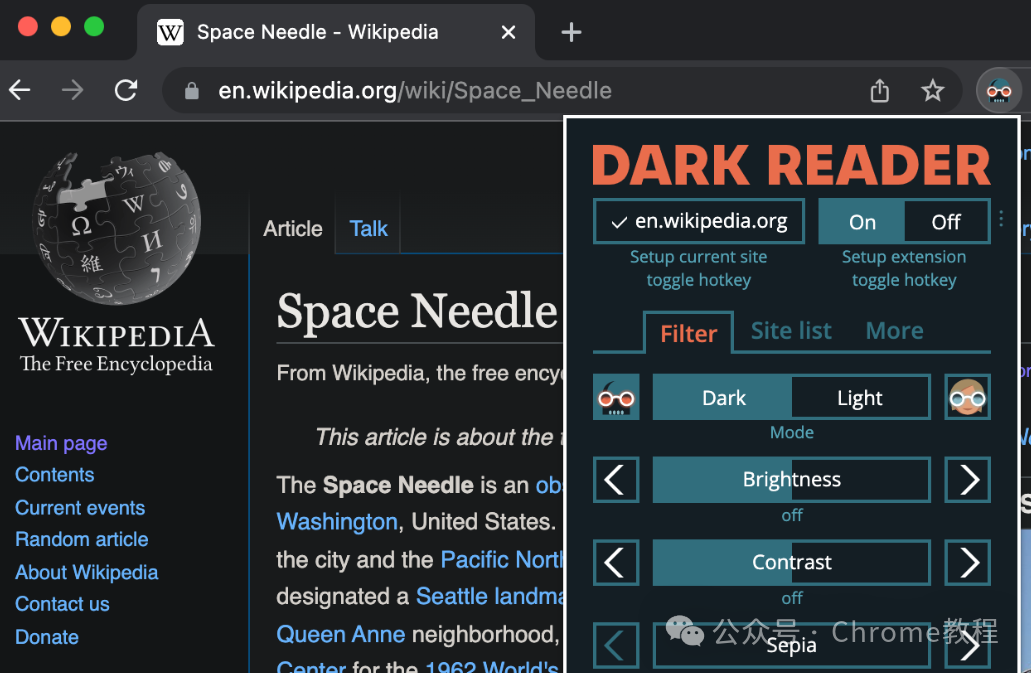Viewport: 1031px width, 673px height.
Task: Switch to the Wikipedia Talk tab
Action: point(368,228)
